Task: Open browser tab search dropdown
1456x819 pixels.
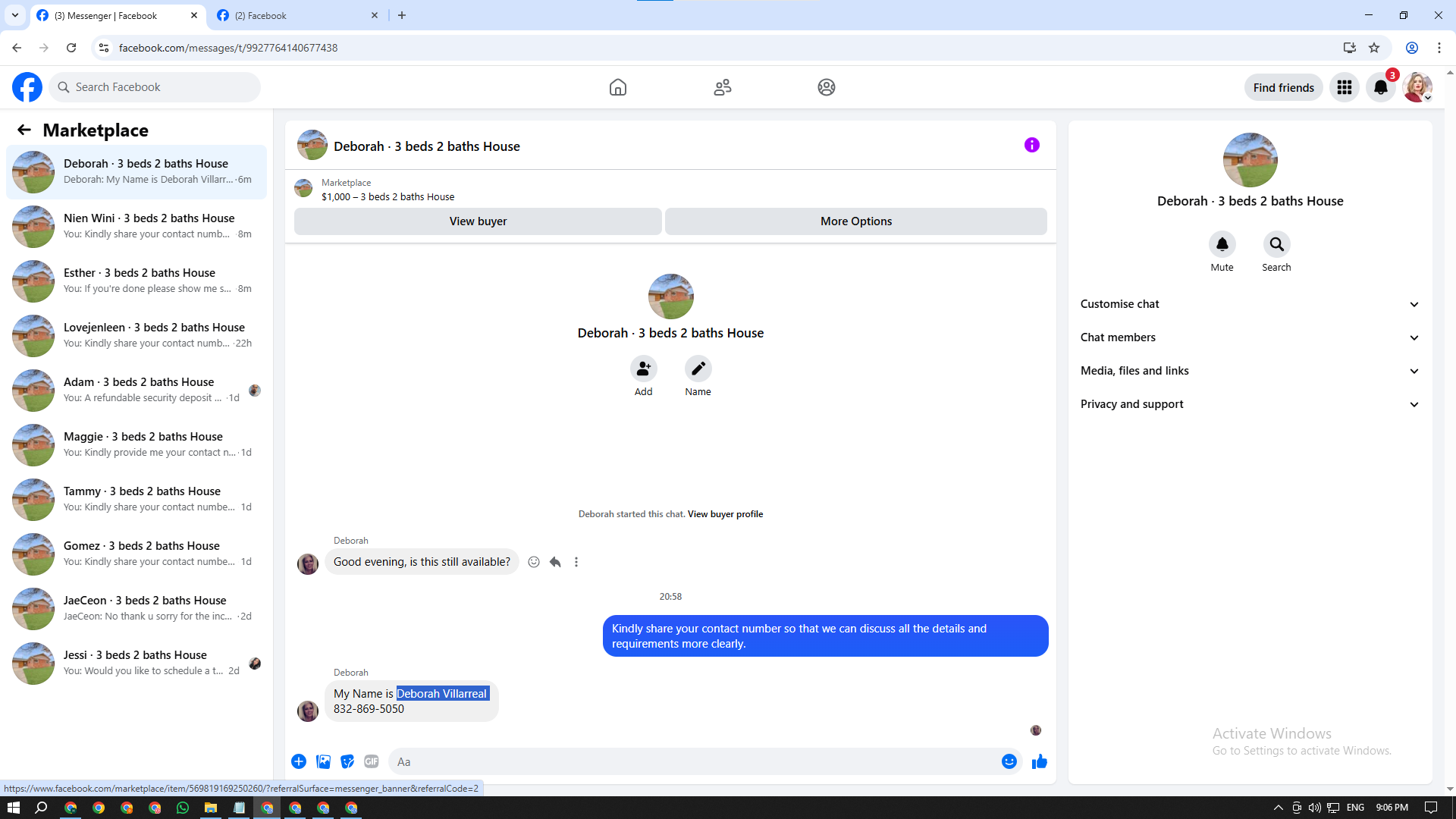Action: tap(15, 15)
